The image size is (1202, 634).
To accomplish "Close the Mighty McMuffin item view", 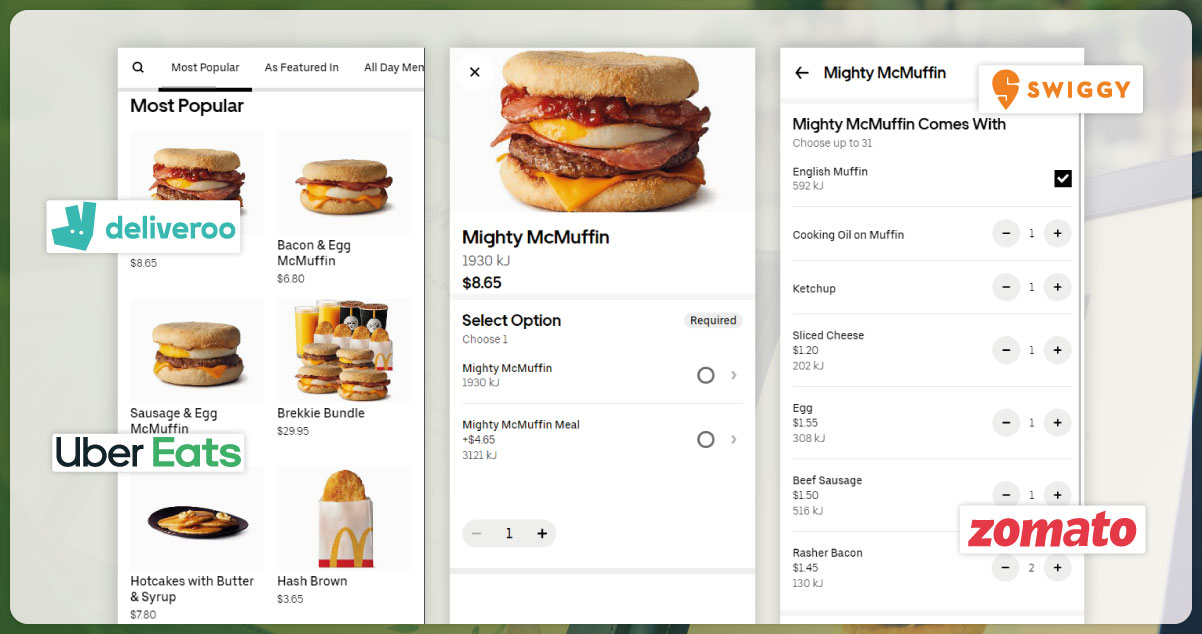I will 475,72.
